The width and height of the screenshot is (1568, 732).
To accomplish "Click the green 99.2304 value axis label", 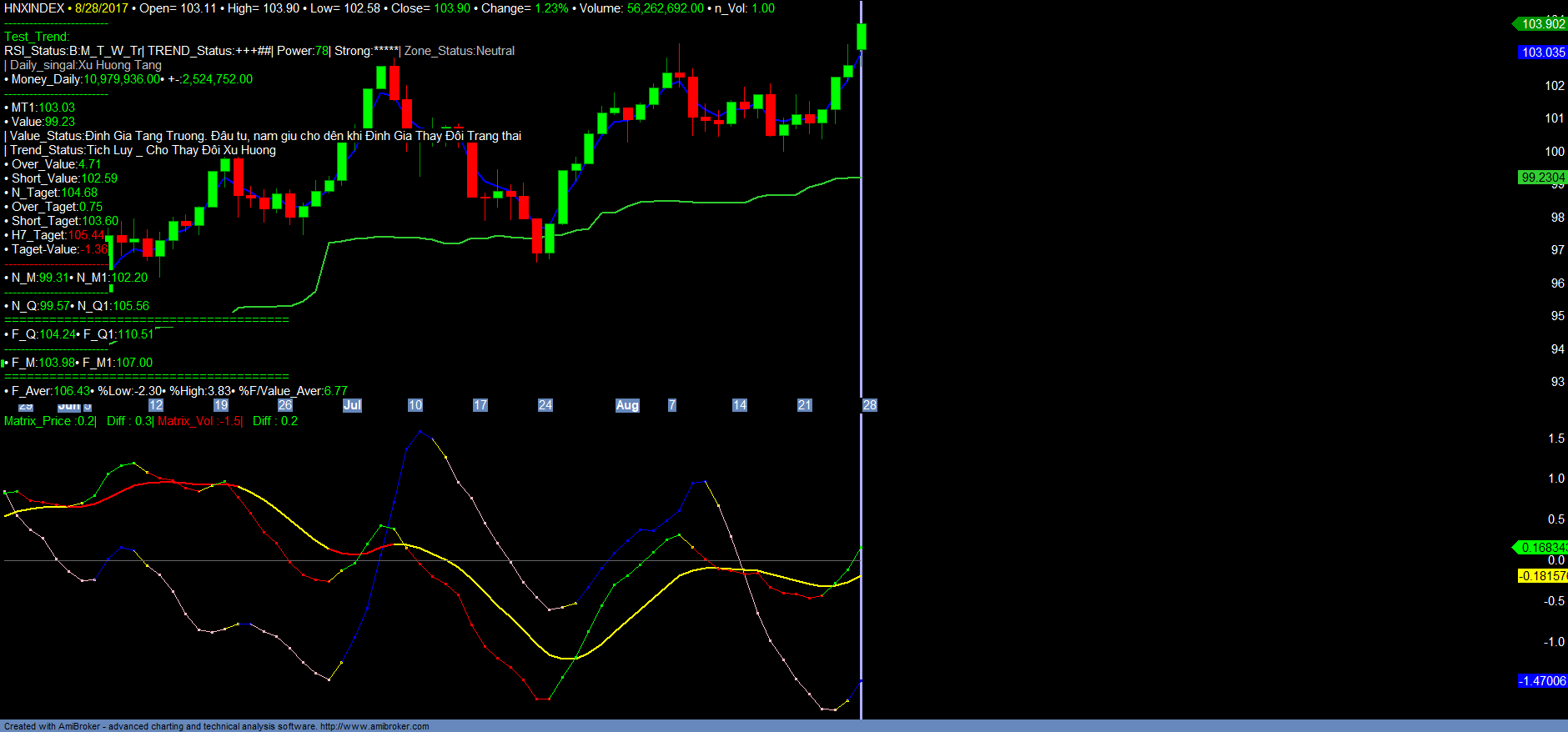I will pyautogui.click(x=1542, y=178).
